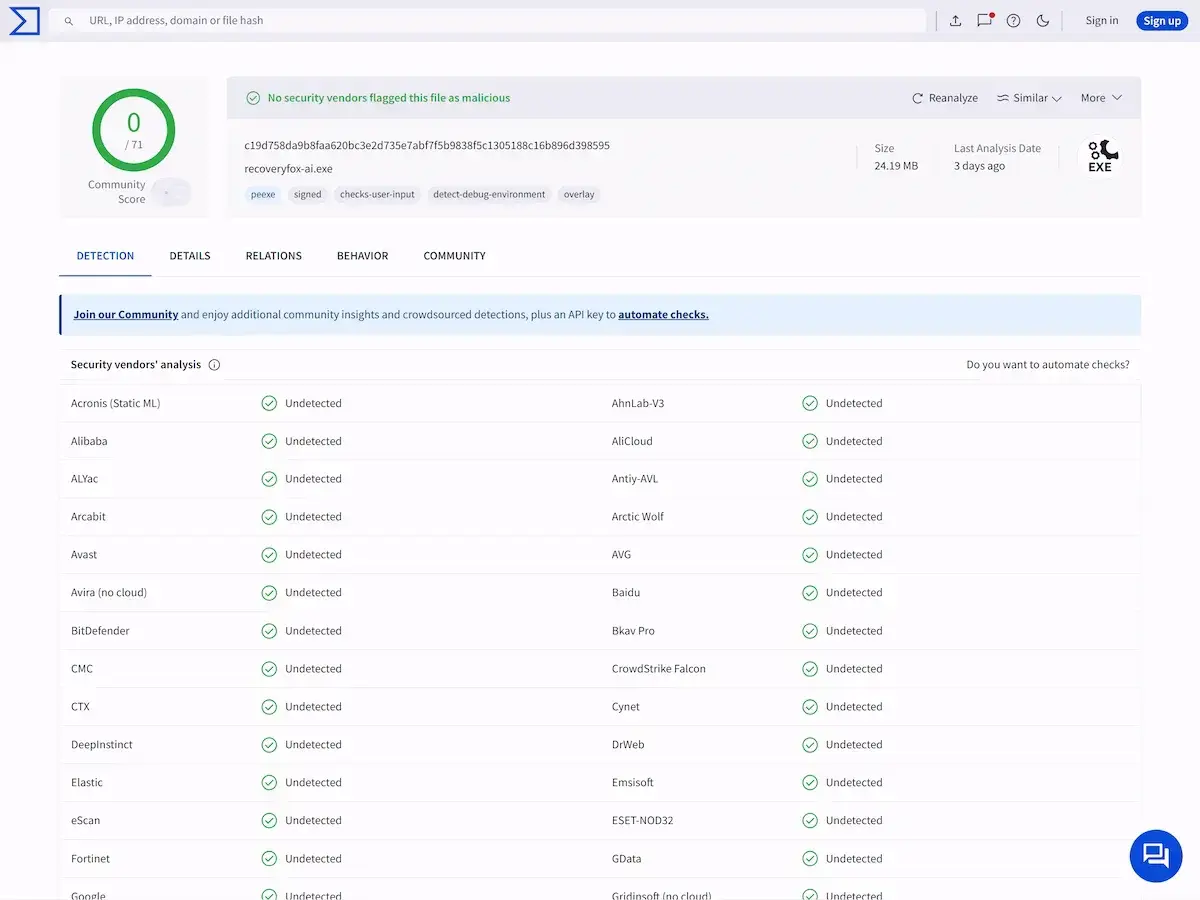This screenshot has width=1200, height=900.
Task: Click the GData vendor name
Action: click(x=627, y=859)
